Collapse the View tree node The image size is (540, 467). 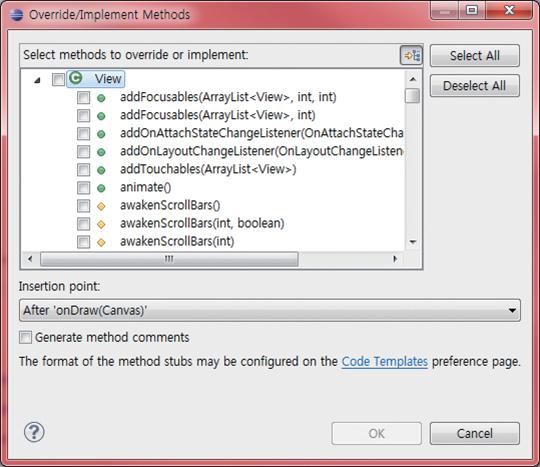(37, 81)
